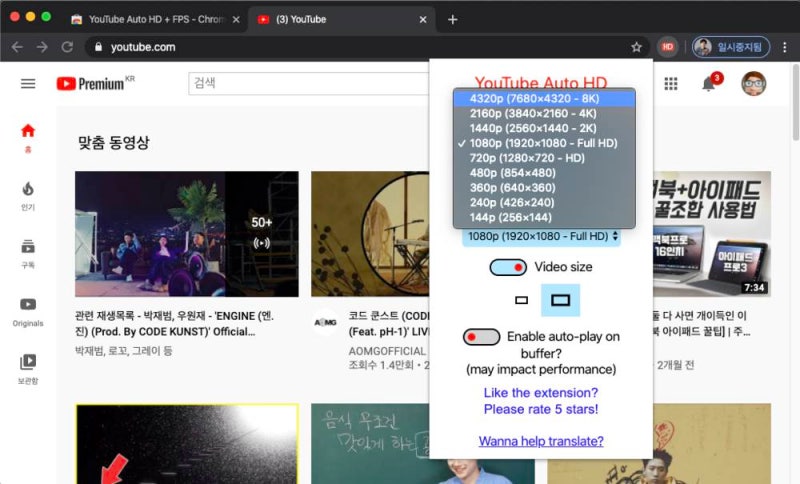The height and width of the screenshot is (484, 800).
Task: Open the YouTube apps grid icon
Action: tap(671, 84)
